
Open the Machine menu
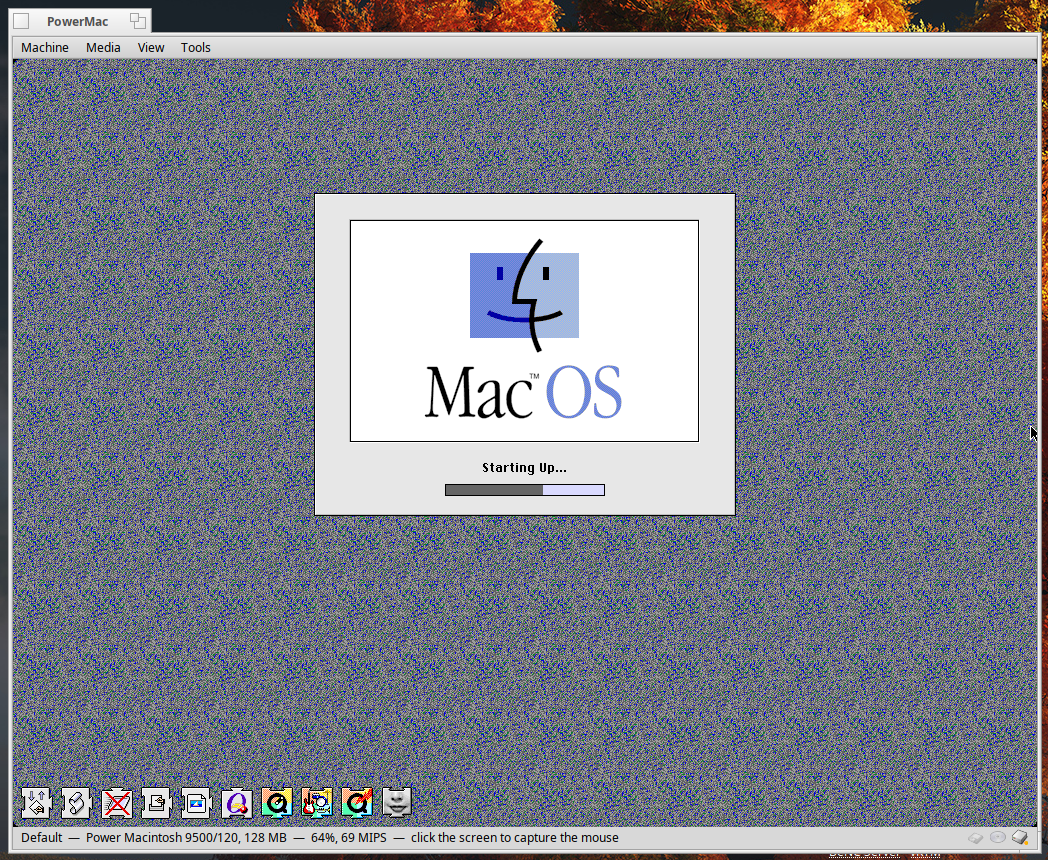45,47
